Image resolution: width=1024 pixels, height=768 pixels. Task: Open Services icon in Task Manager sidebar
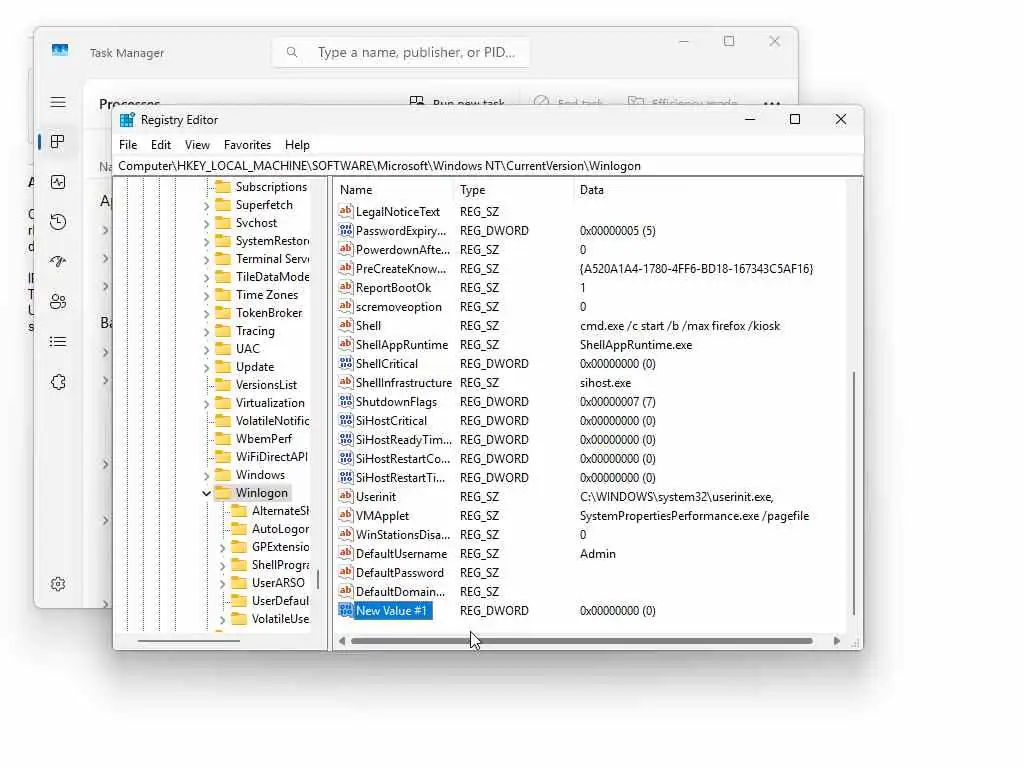click(x=57, y=382)
